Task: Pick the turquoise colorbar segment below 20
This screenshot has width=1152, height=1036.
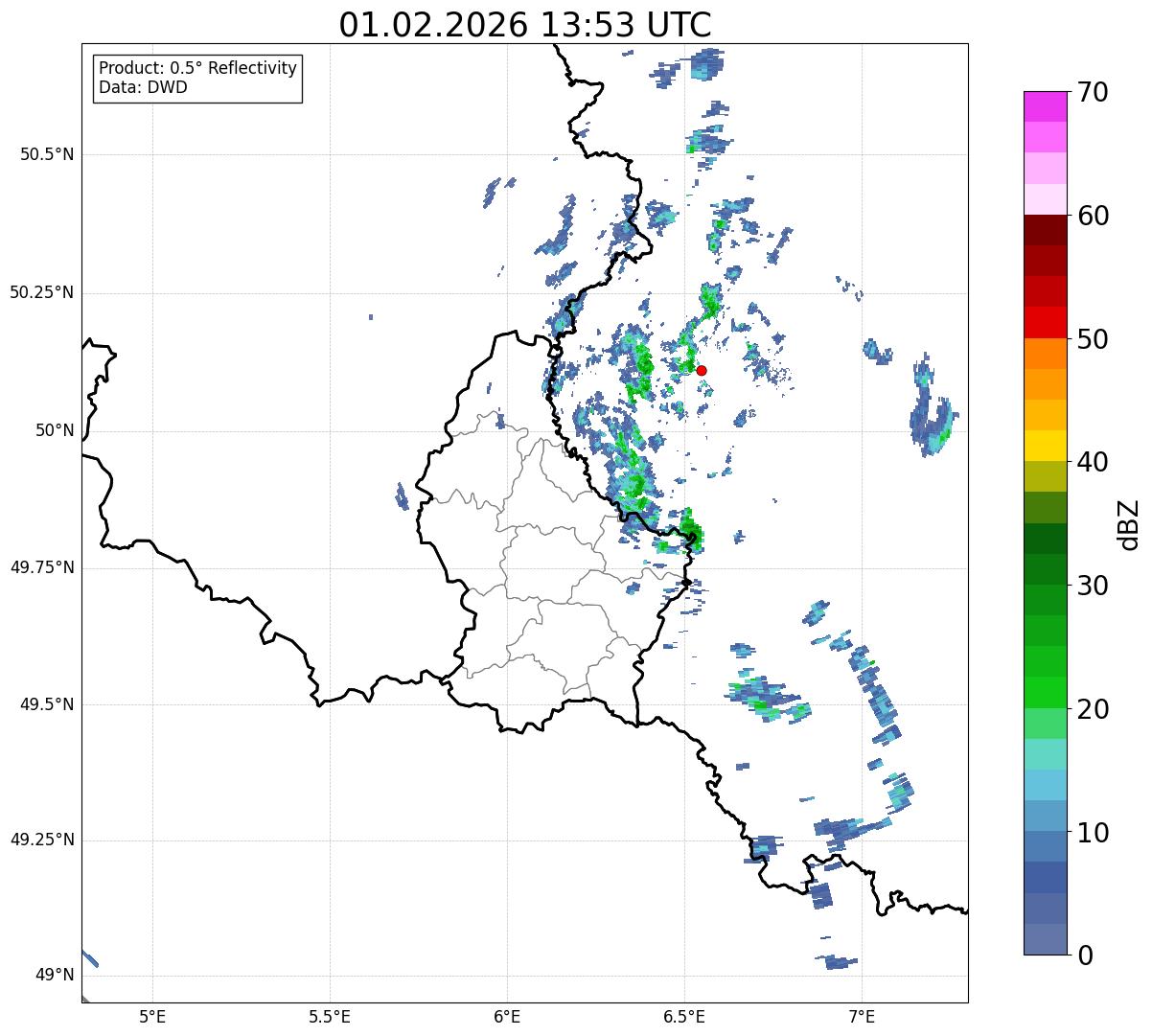Action: (x=1046, y=753)
